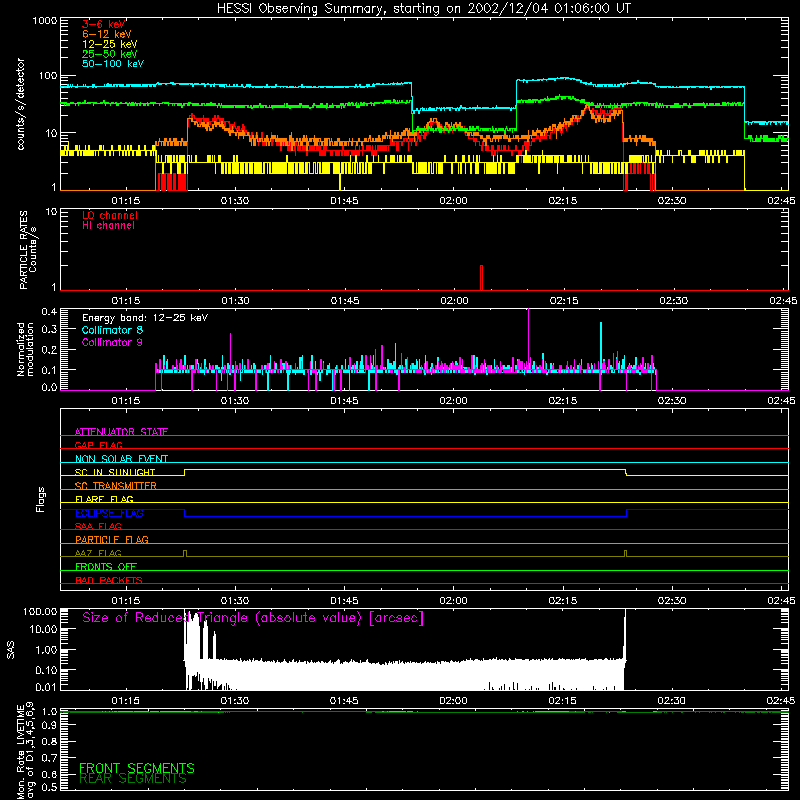Viewport: 800px width, 800px height.
Task: Click the 'SAS' y-axis label
Action: pos(11,650)
